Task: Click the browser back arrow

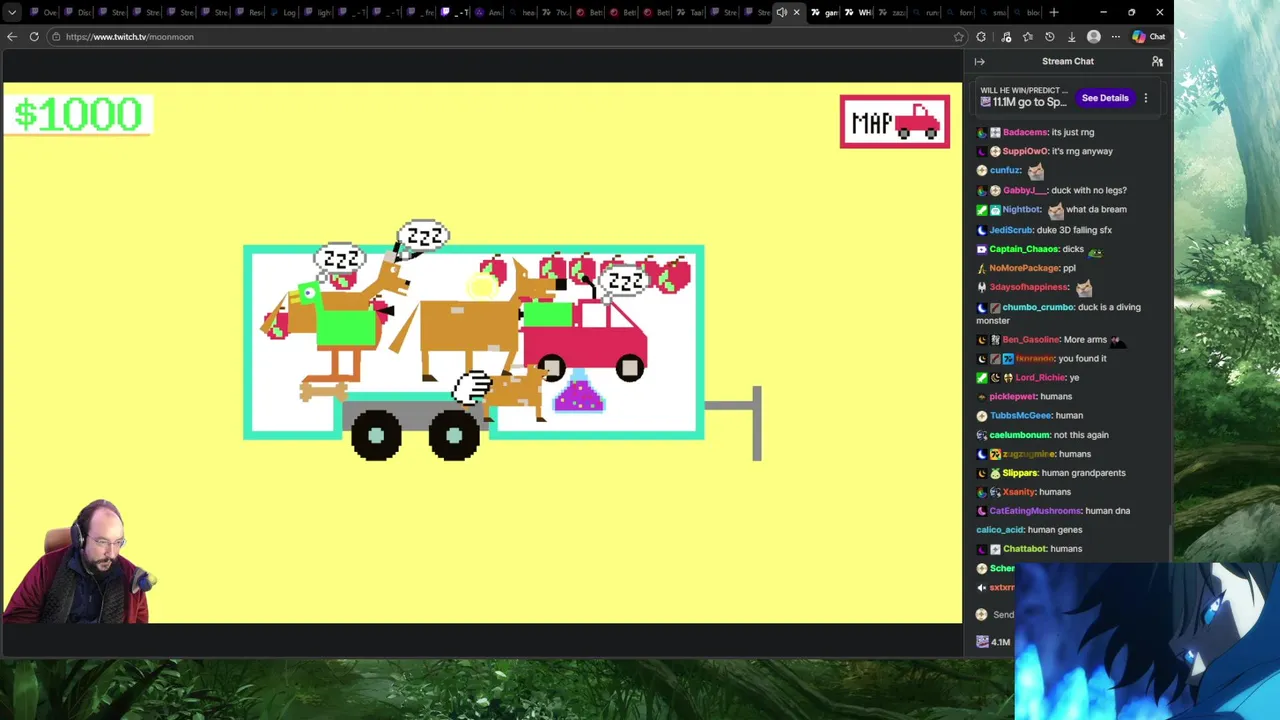Action: (12, 37)
